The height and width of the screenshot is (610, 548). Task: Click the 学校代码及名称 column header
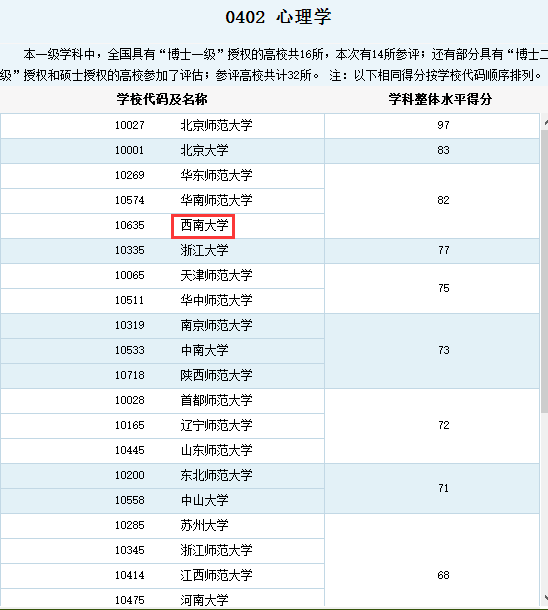pyautogui.click(x=162, y=99)
